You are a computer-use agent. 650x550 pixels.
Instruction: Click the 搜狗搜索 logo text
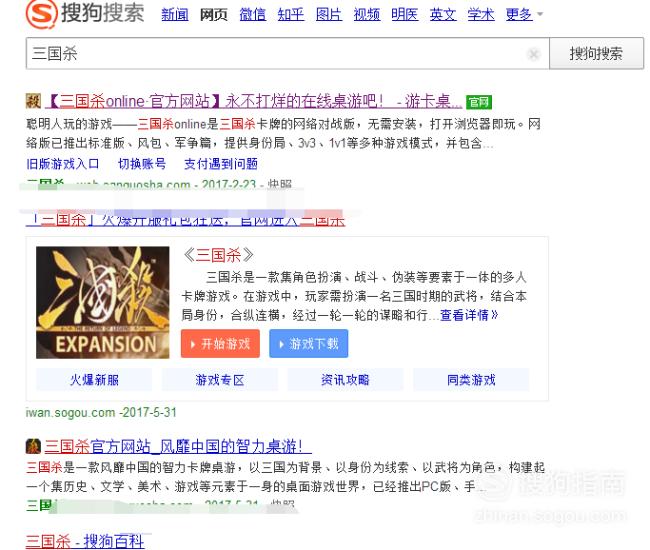click(x=103, y=13)
